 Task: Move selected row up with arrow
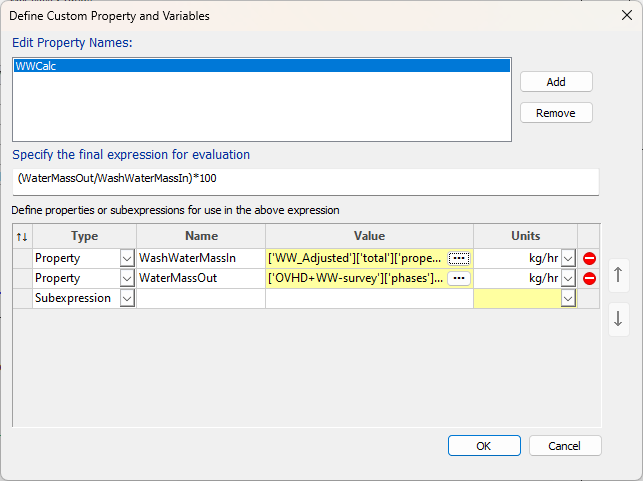coord(618,275)
